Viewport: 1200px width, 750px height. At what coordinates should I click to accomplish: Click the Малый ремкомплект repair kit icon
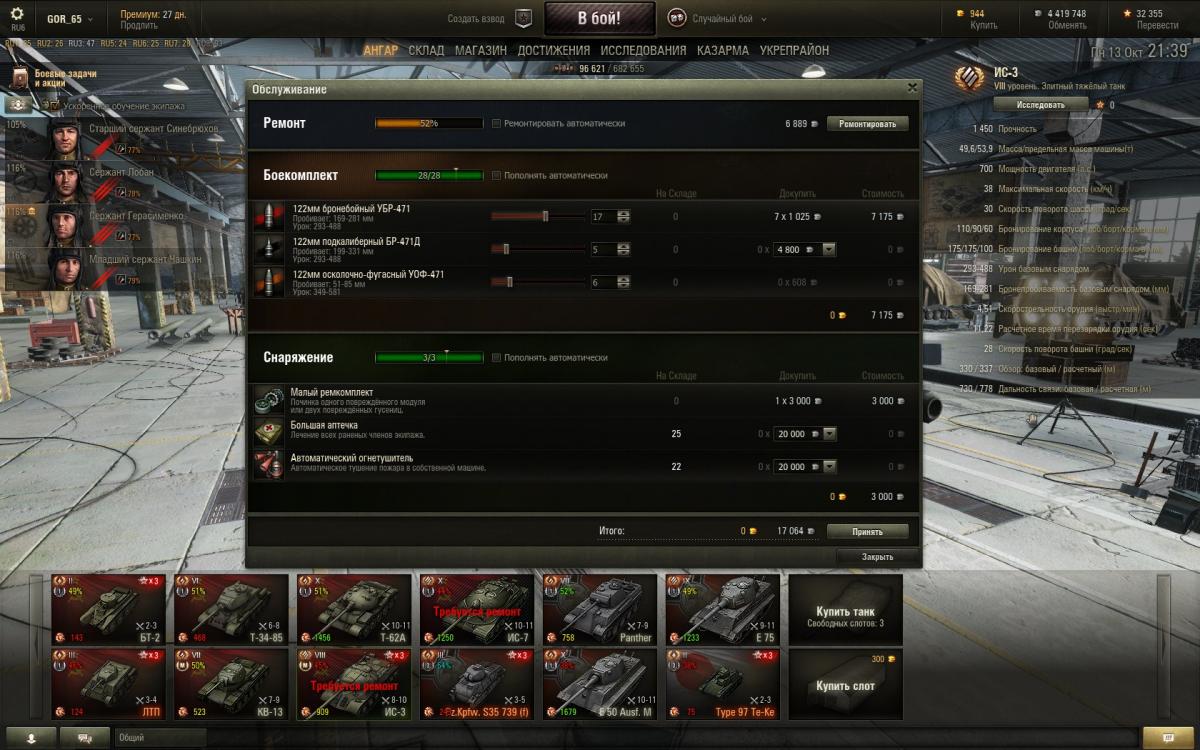coord(268,400)
